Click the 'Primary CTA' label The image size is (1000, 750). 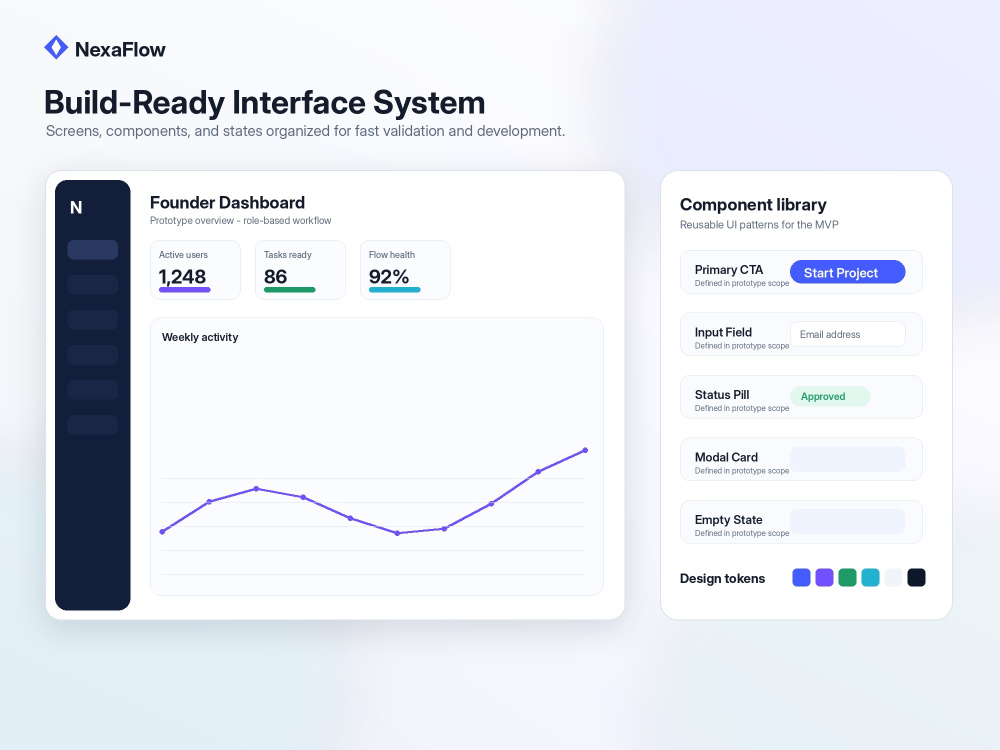point(729,270)
